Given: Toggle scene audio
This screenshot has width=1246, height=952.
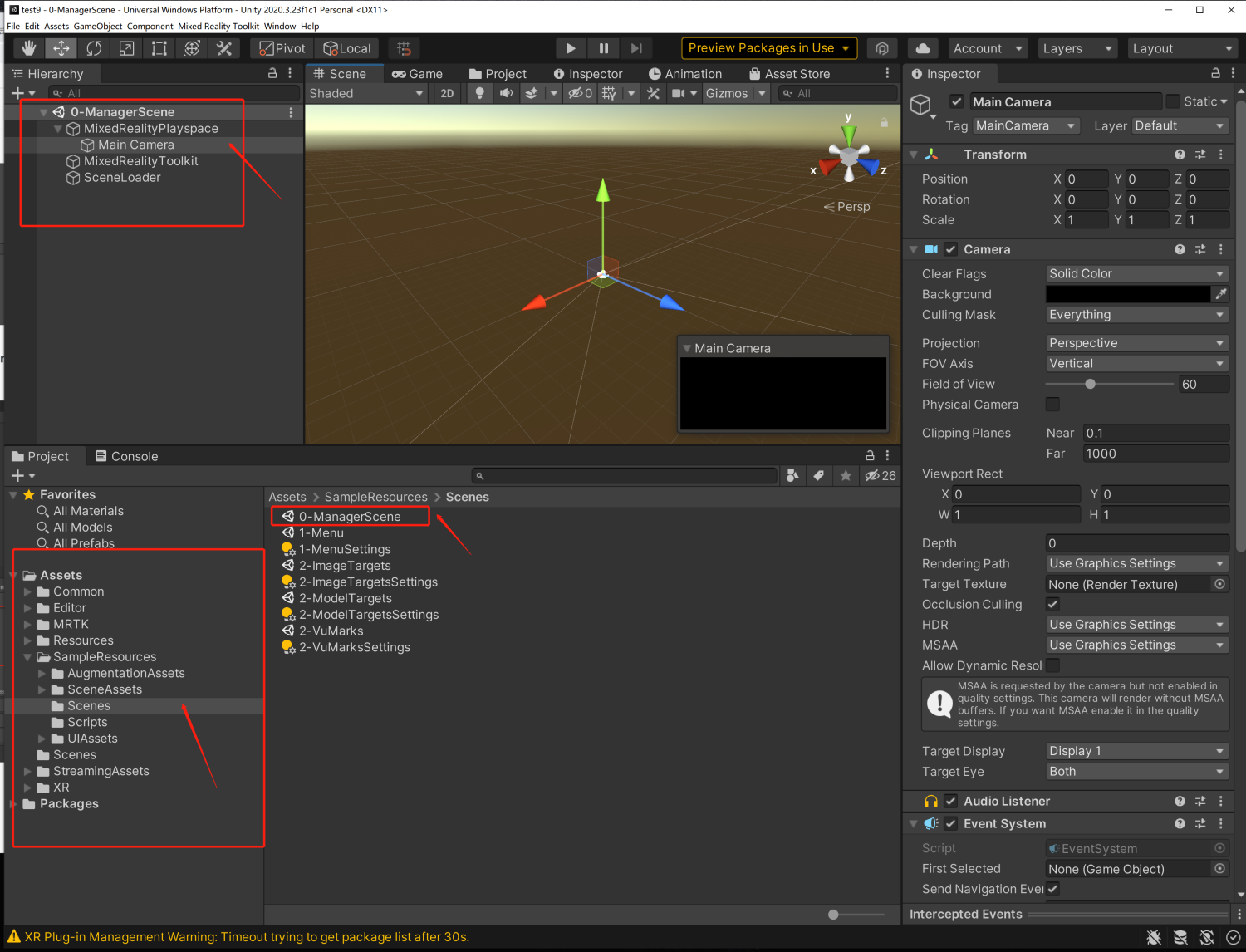Looking at the screenshot, I should point(505,93).
